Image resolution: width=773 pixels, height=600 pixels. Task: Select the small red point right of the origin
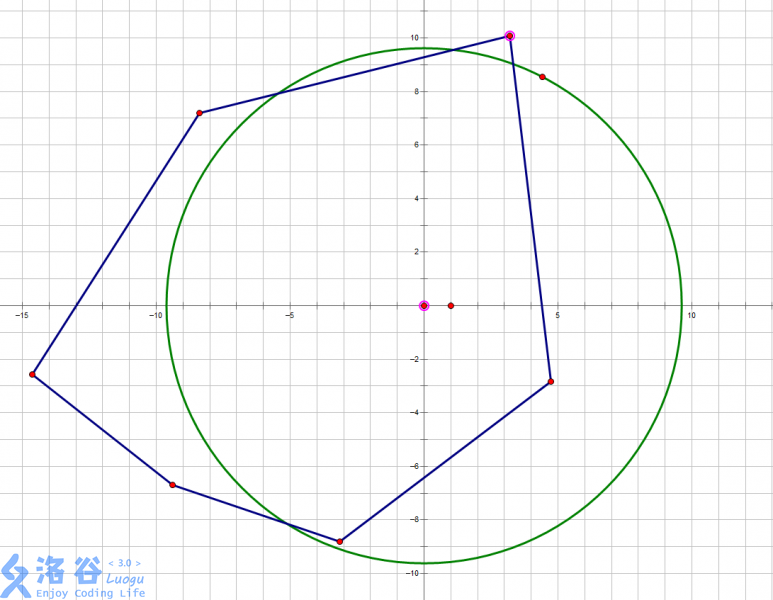[451, 305]
